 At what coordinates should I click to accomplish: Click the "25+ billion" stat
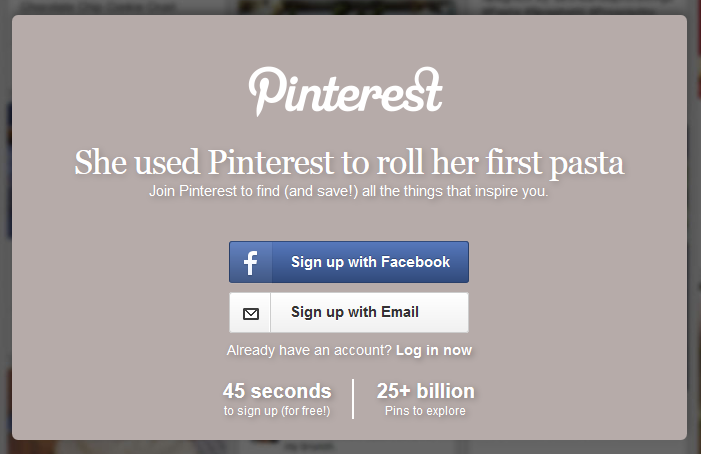pos(425,391)
